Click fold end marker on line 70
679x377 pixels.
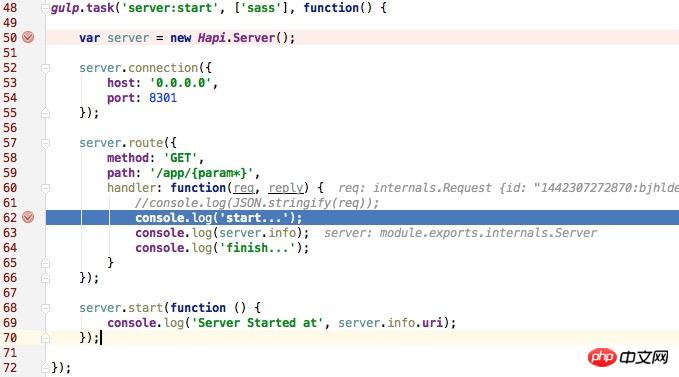pyautogui.click(x=45, y=338)
